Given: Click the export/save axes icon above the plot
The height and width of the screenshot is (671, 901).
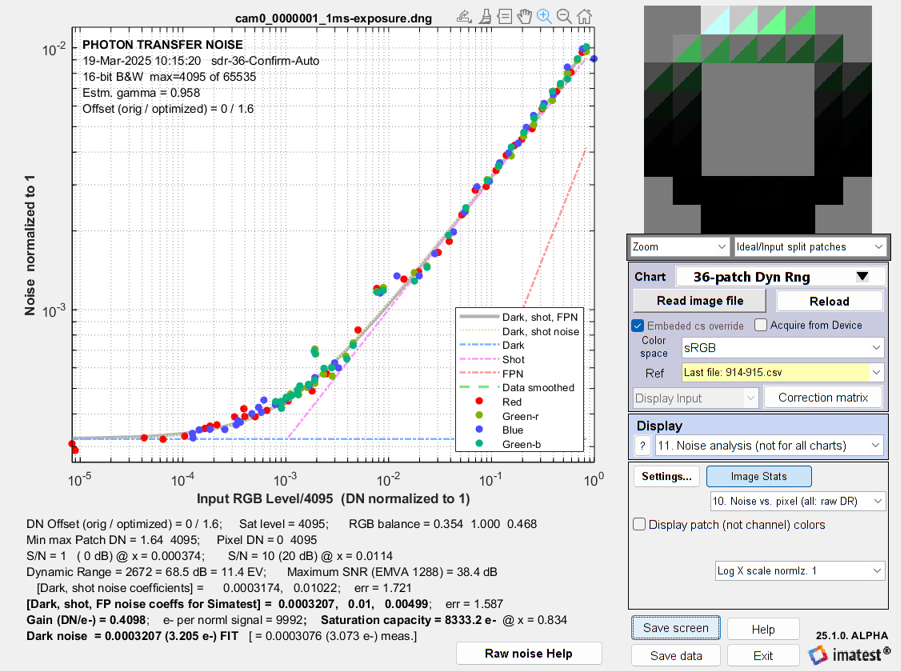Looking at the screenshot, I should (x=464, y=17).
